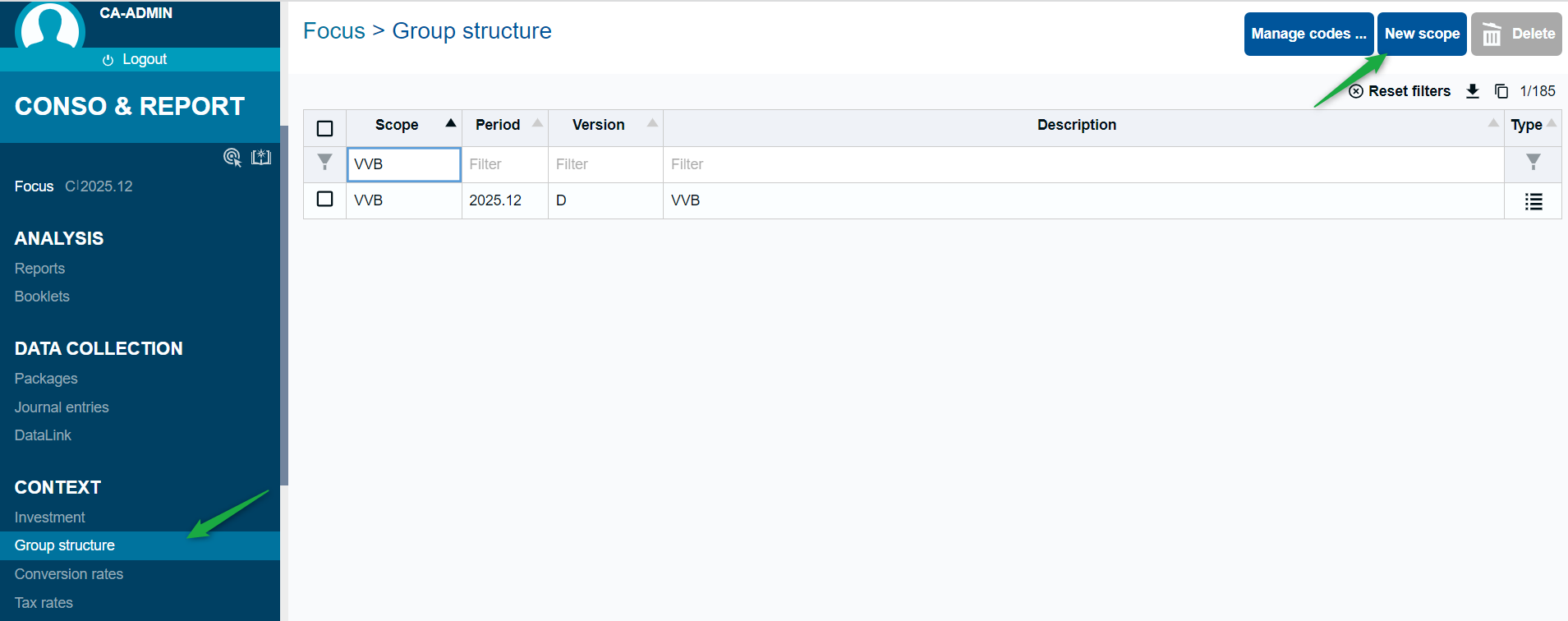
Task: Click the filter funnel icon under checkbox column
Action: (x=324, y=163)
